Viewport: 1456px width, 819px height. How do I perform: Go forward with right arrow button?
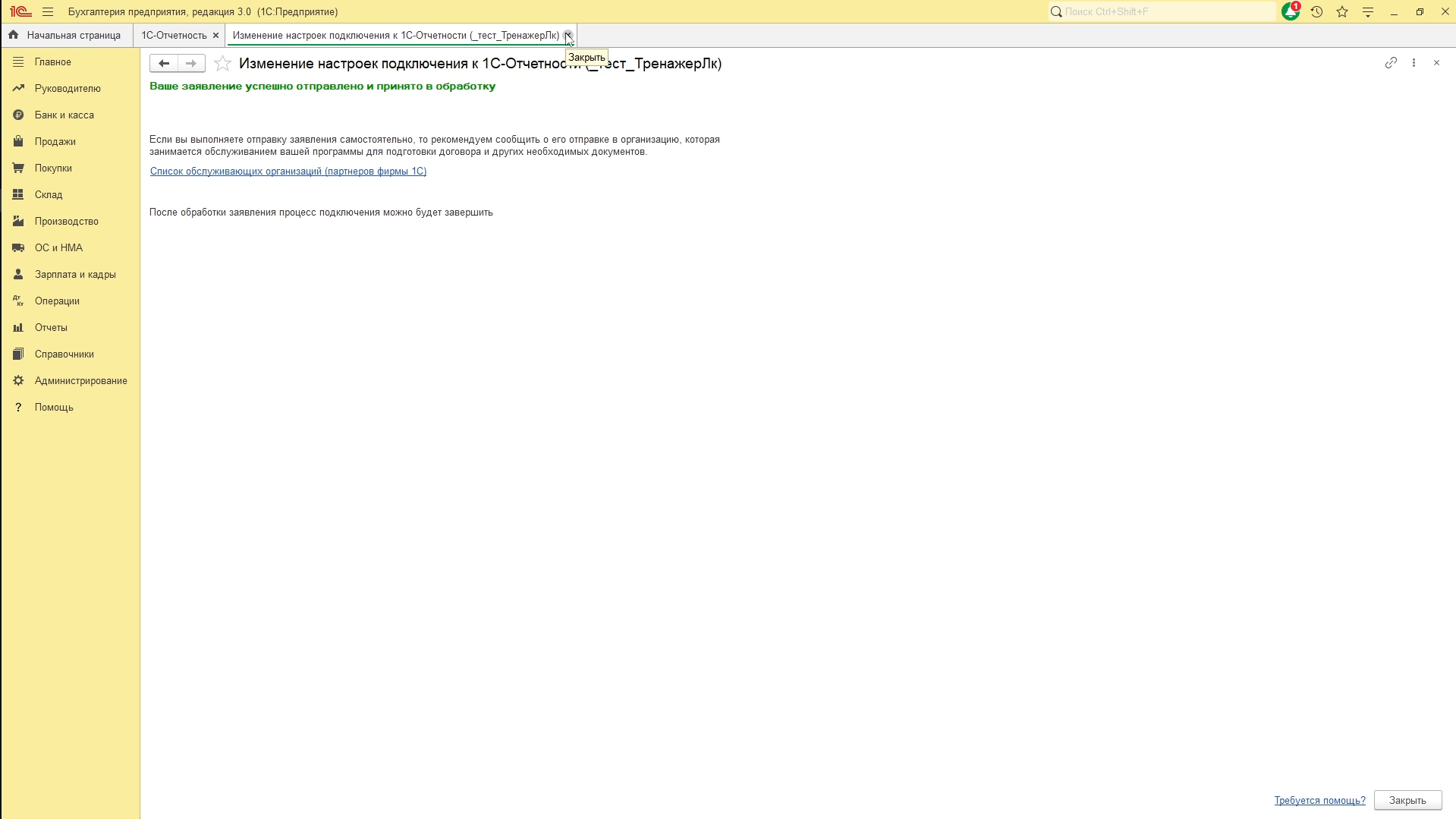click(x=191, y=64)
